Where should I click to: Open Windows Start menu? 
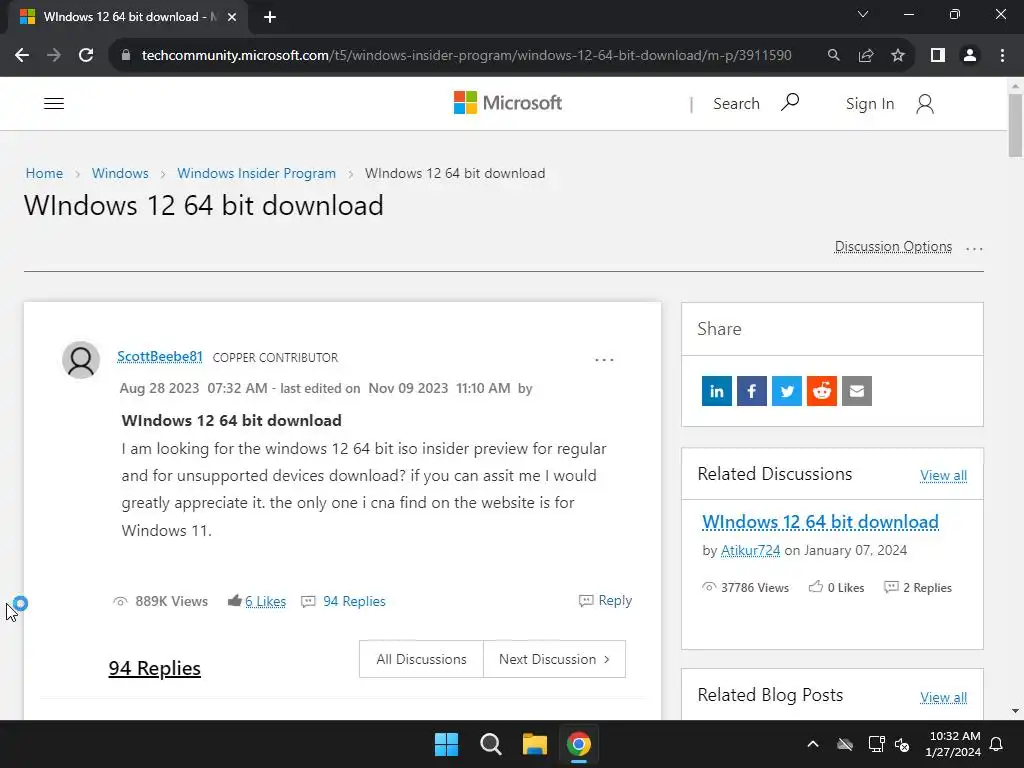click(447, 744)
